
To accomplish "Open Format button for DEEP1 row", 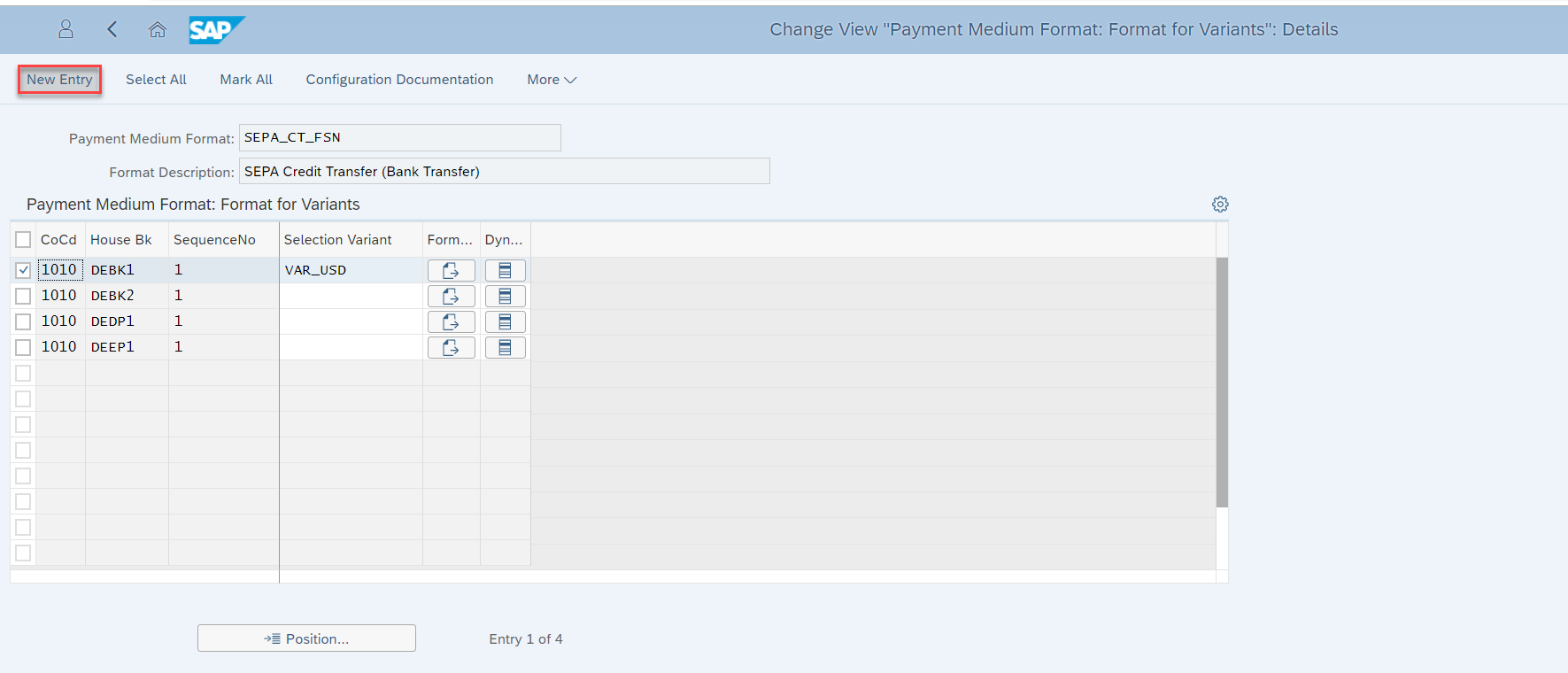I will point(452,347).
